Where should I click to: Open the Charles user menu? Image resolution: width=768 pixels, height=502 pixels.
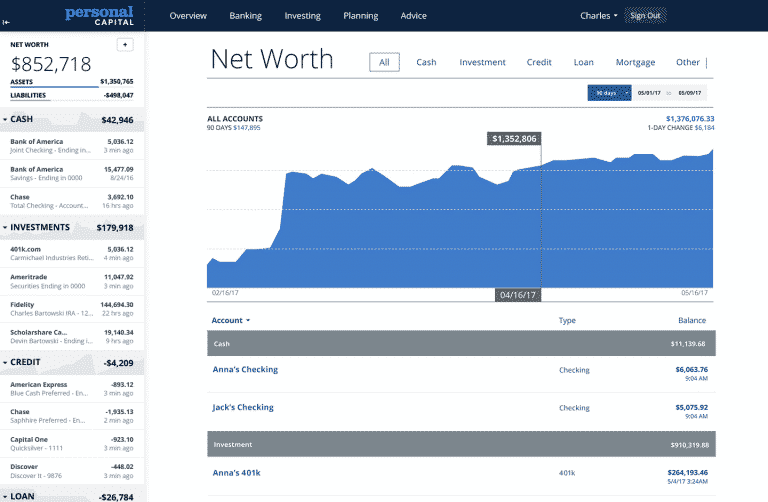pos(599,16)
